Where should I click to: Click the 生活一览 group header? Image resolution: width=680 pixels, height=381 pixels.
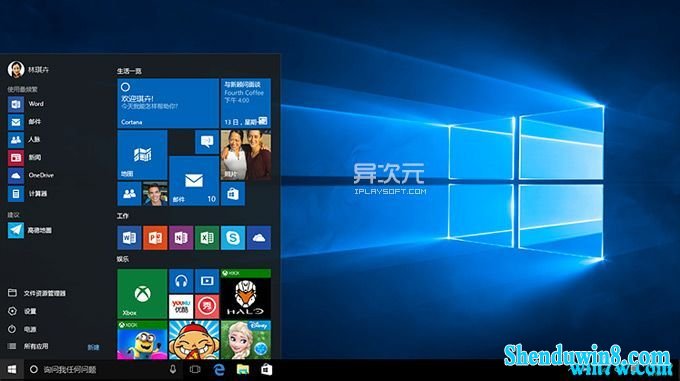[129, 71]
